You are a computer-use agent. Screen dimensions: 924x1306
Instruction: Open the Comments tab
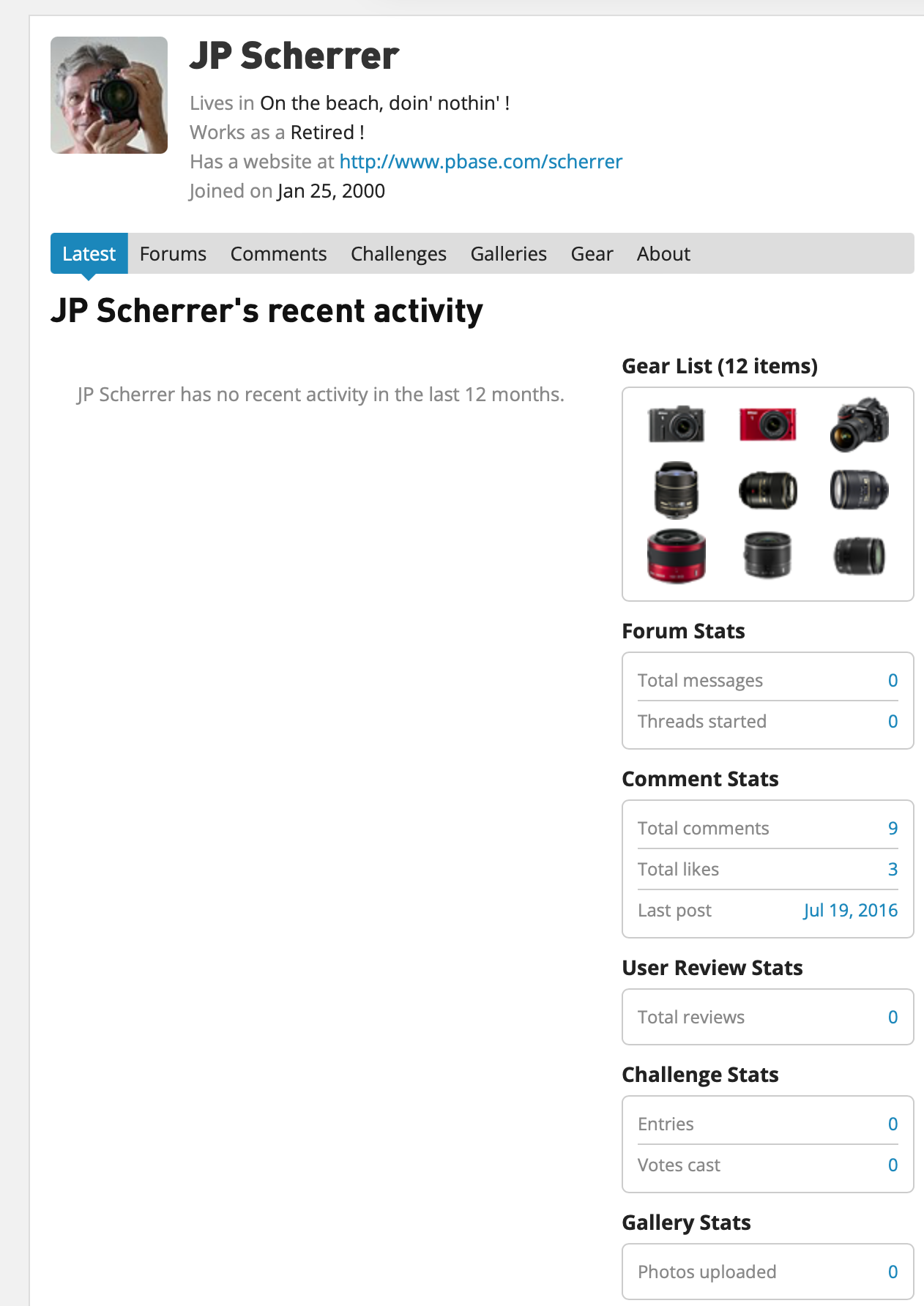[278, 254]
